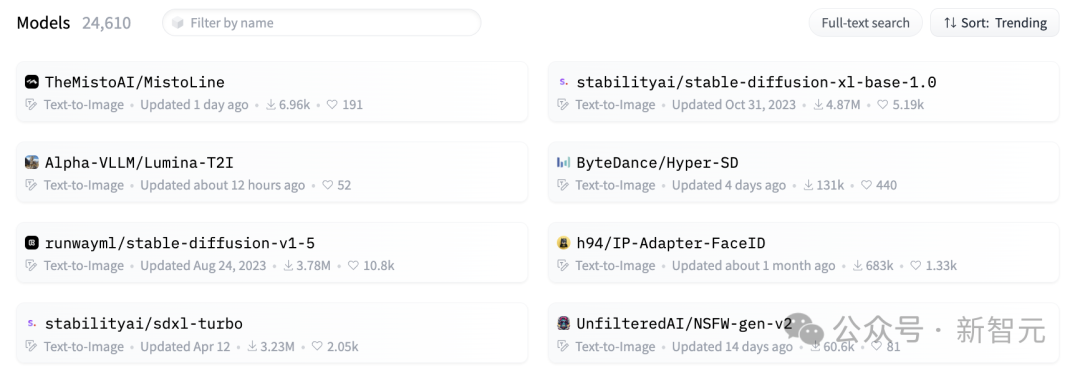The width and height of the screenshot is (1080, 373).
Task: Click the ByteDance avatar icon
Action: point(563,162)
